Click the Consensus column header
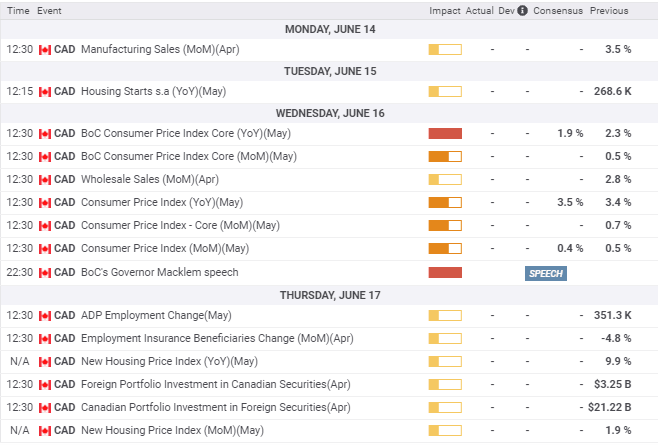 point(557,11)
